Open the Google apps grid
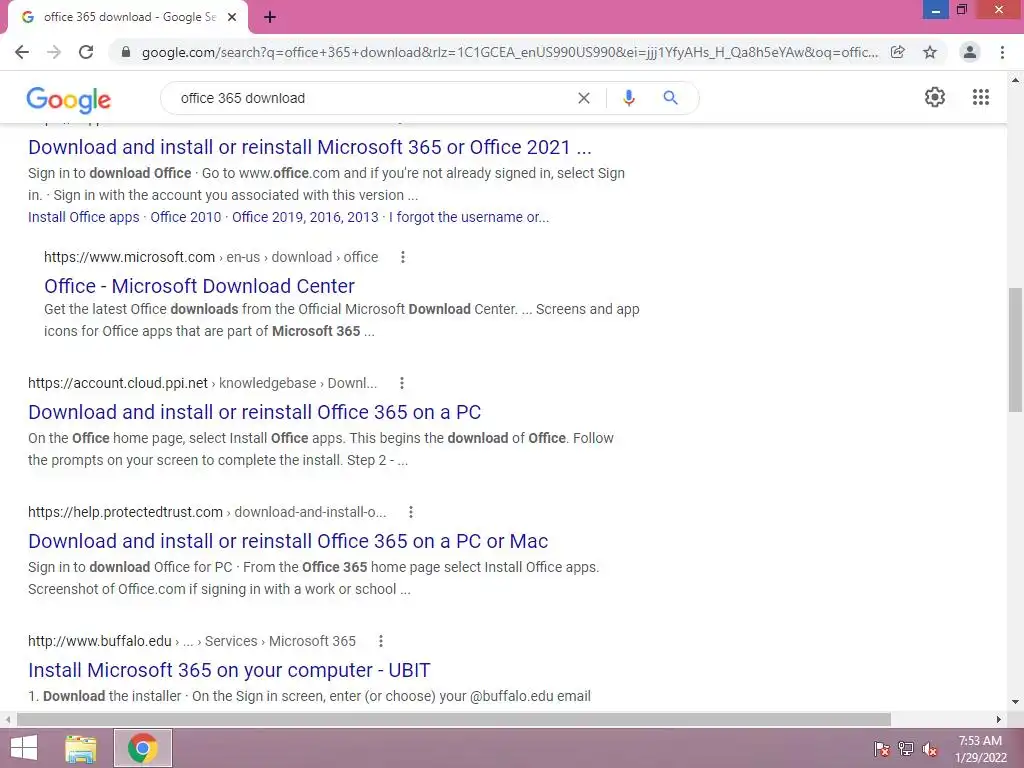Image resolution: width=1024 pixels, height=768 pixels. [981, 97]
